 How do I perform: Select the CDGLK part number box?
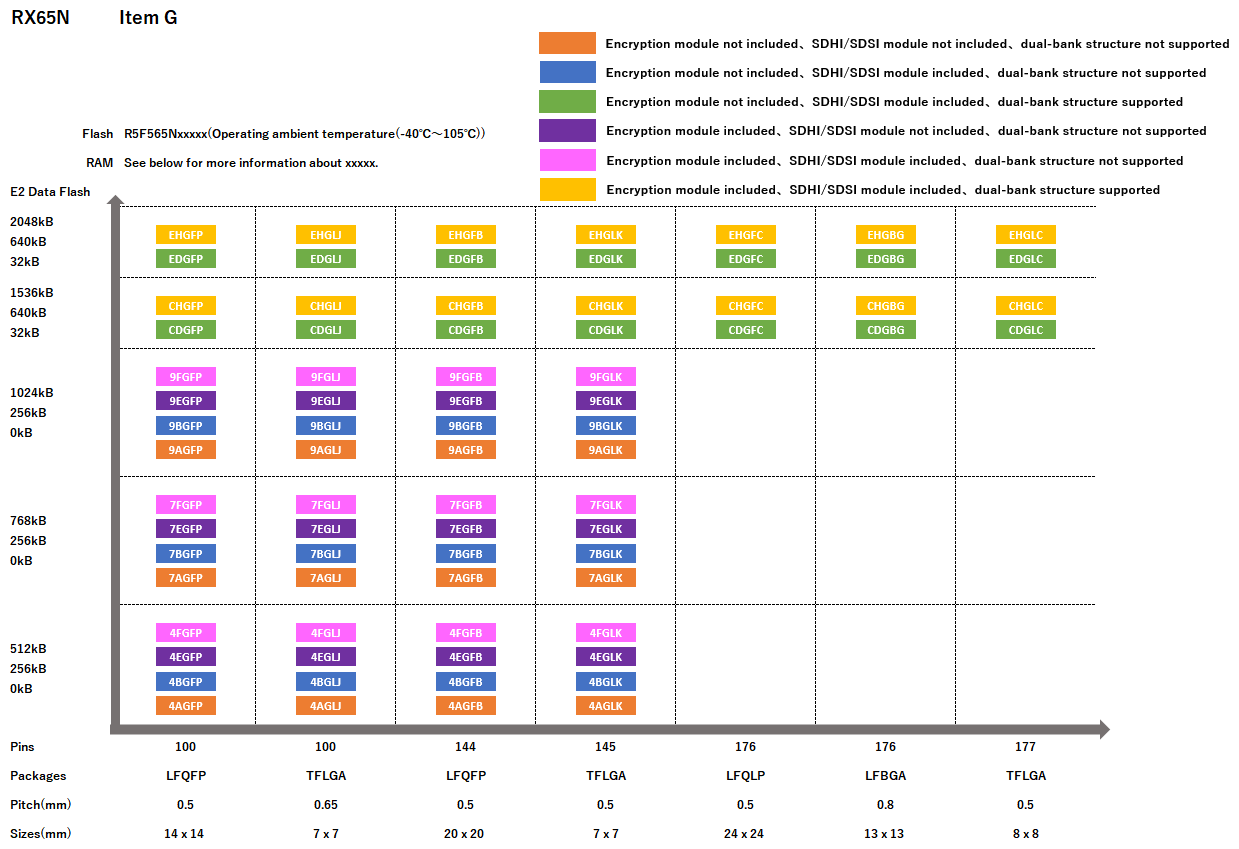click(605, 330)
